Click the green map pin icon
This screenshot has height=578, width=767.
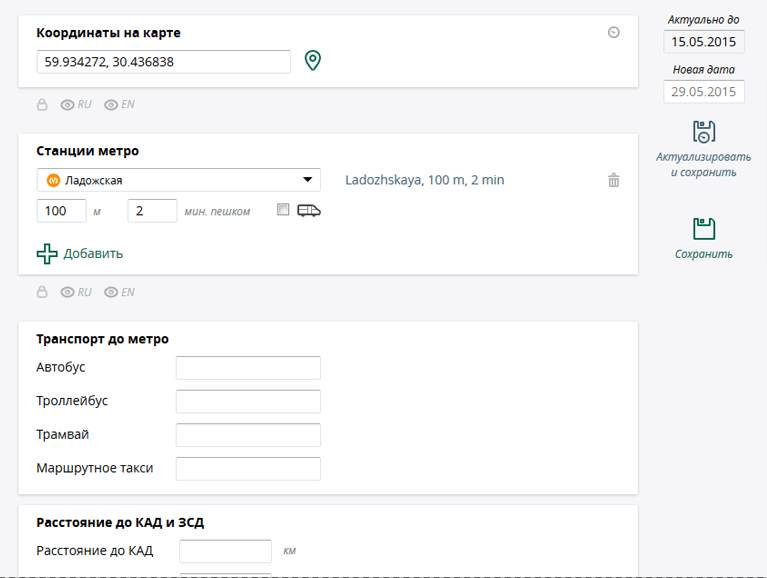coord(313,61)
